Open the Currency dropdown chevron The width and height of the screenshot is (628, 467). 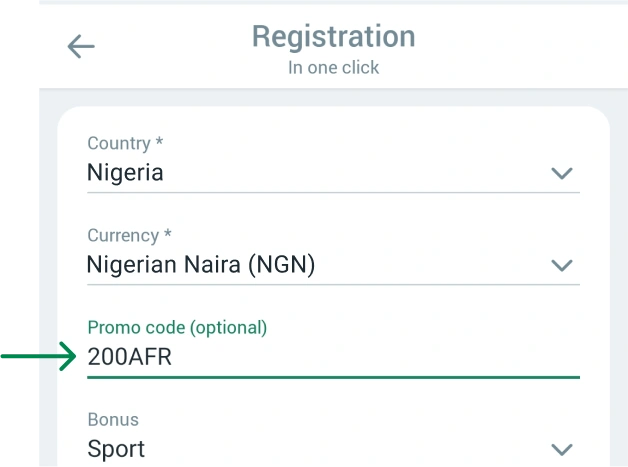(562, 265)
